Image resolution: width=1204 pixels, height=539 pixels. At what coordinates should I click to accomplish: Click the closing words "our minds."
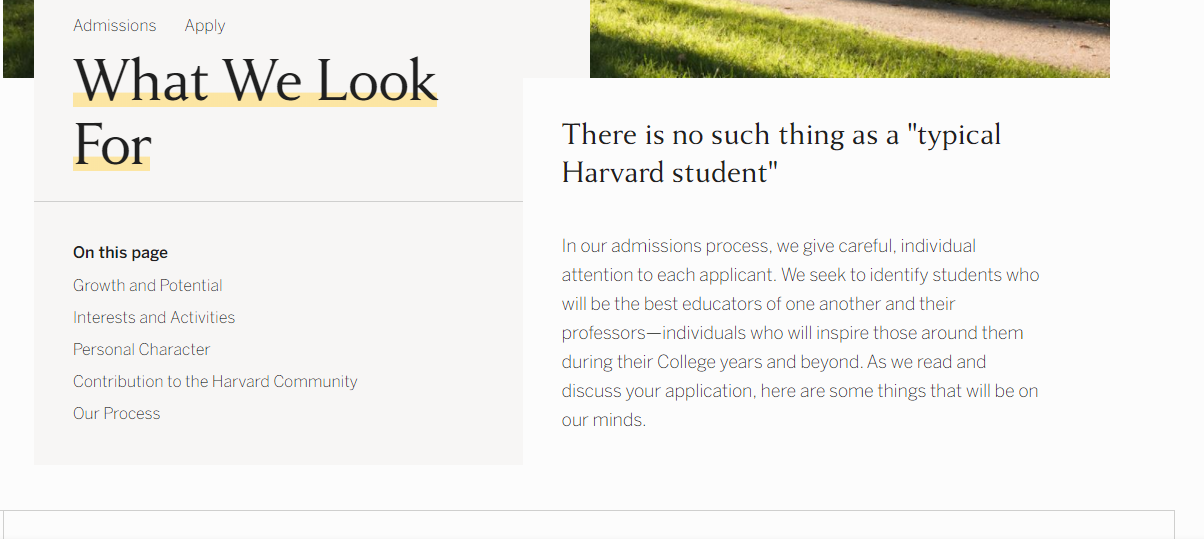click(603, 420)
